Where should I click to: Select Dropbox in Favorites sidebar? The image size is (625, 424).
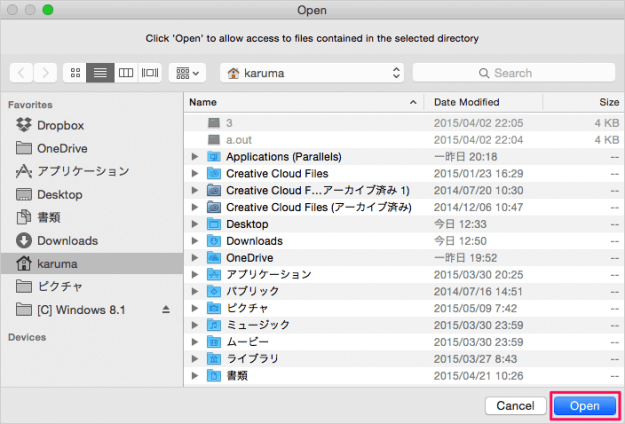60,125
